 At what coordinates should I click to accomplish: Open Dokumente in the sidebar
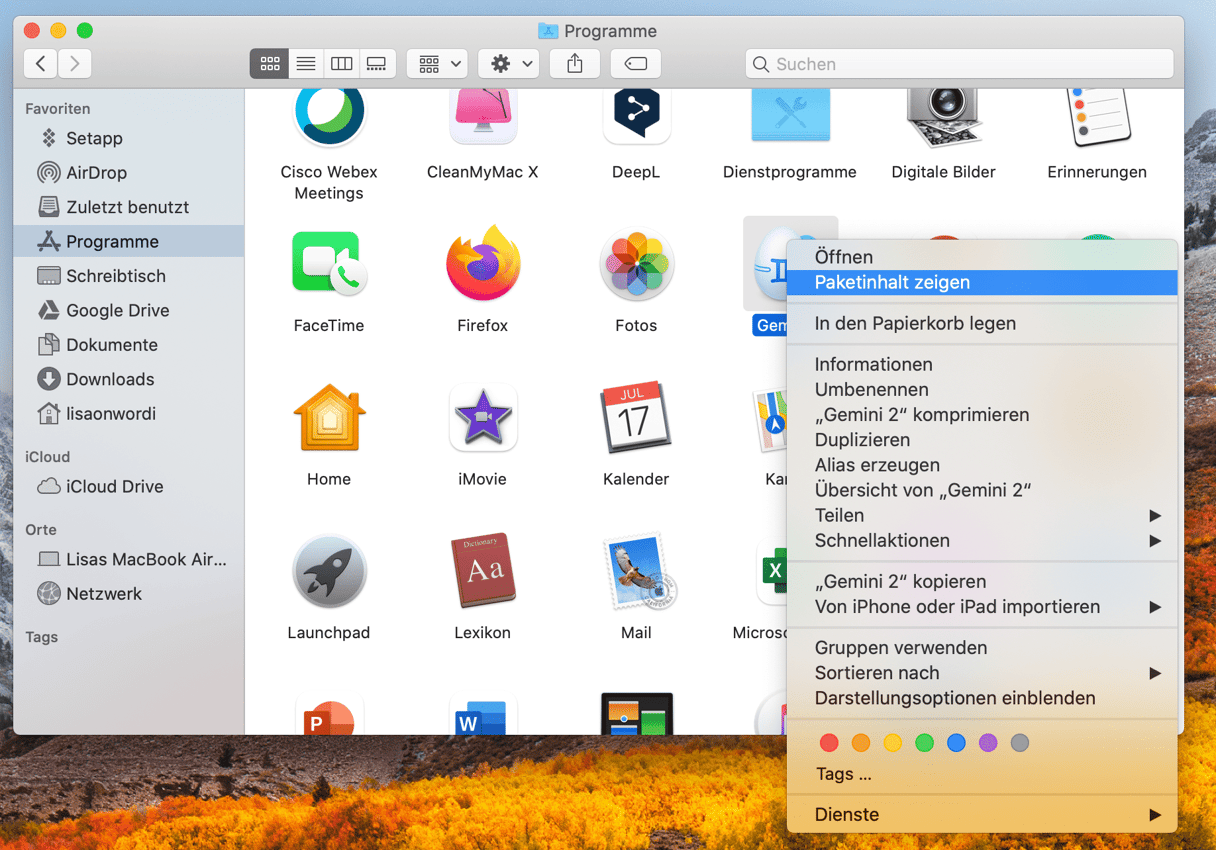point(129,345)
